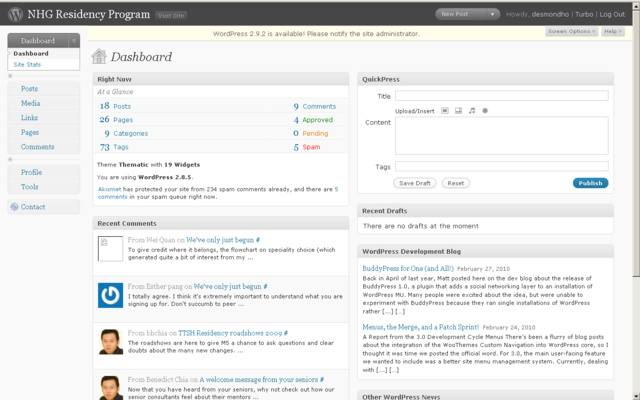
Task: Click the WordPress Development Blog widget header
Action: [485, 251]
